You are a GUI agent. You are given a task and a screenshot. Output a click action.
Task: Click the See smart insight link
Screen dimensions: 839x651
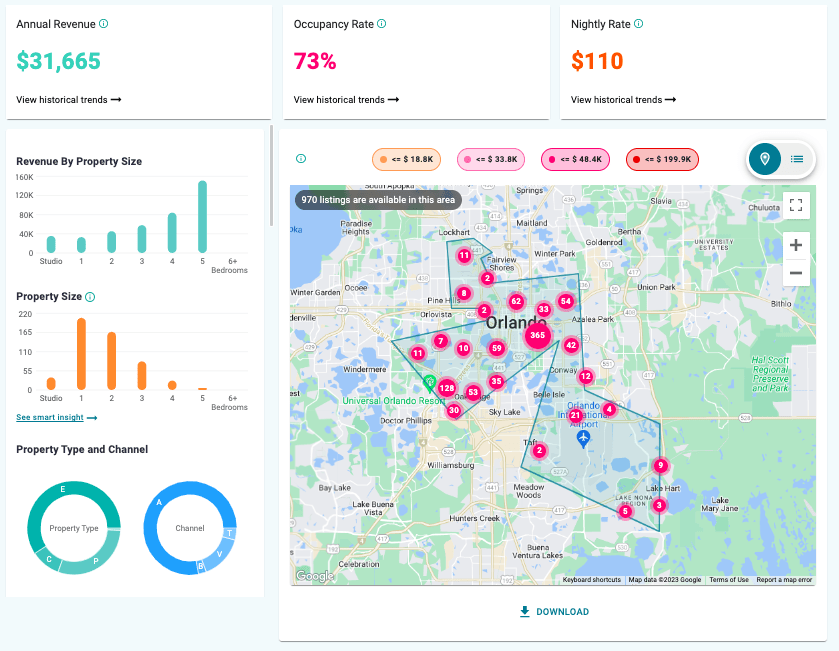(52, 416)
